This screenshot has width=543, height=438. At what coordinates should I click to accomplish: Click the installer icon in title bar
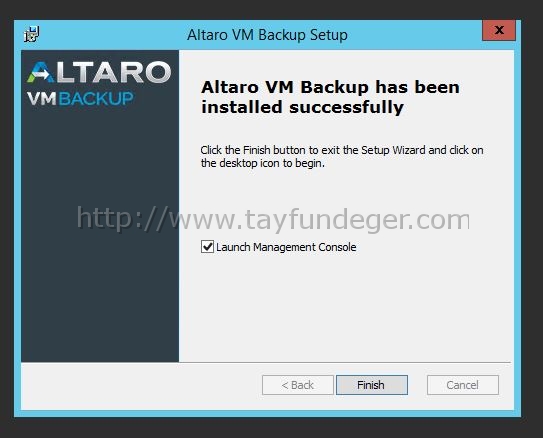32,34
